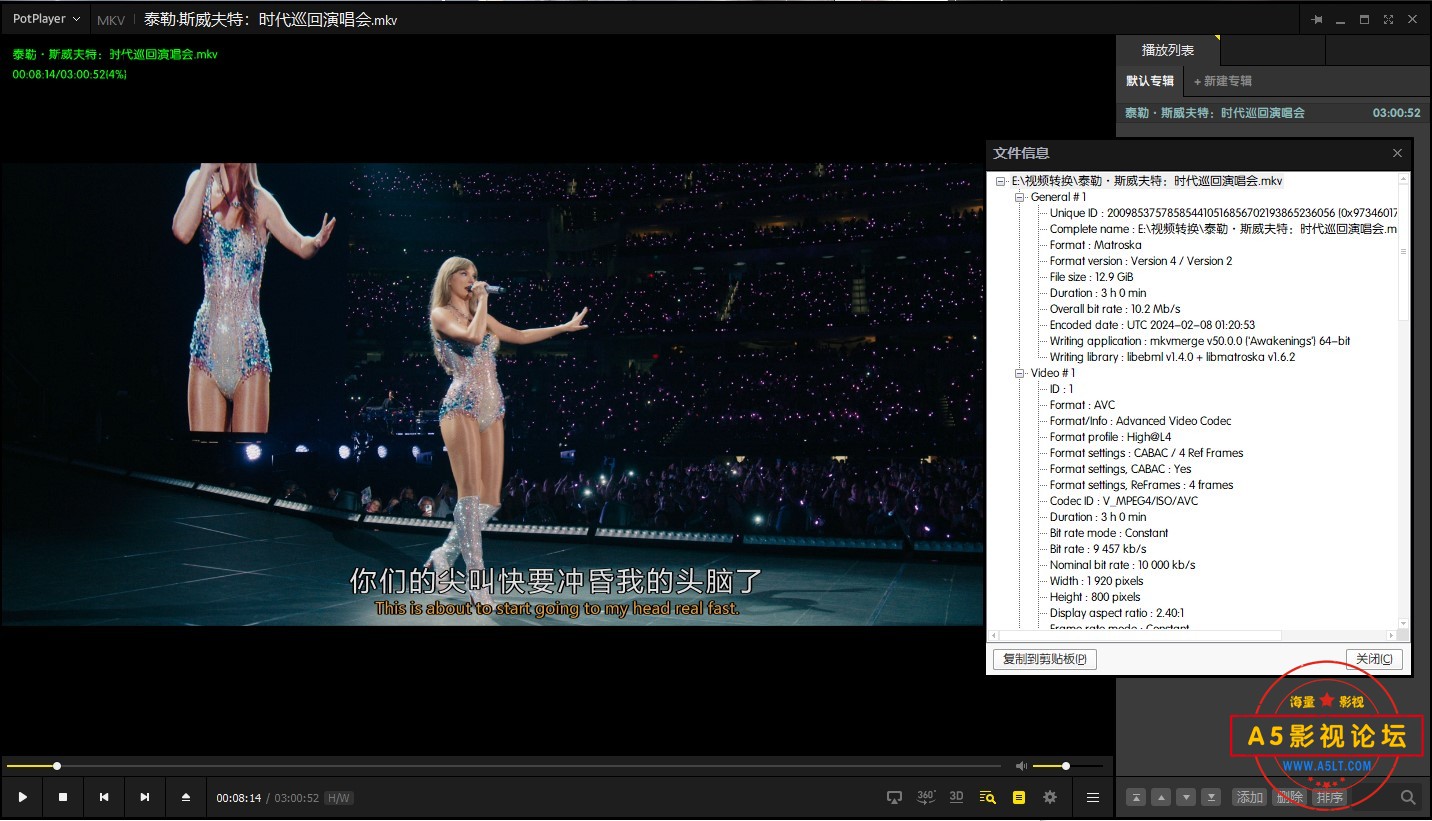
Task: Seek on the playback progress bar
Action: tap(506, 766)
